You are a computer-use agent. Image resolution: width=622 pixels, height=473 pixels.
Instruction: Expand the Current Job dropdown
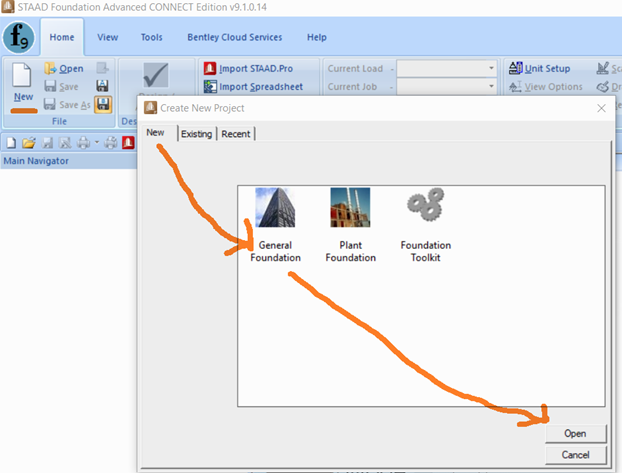click(491, 86)
